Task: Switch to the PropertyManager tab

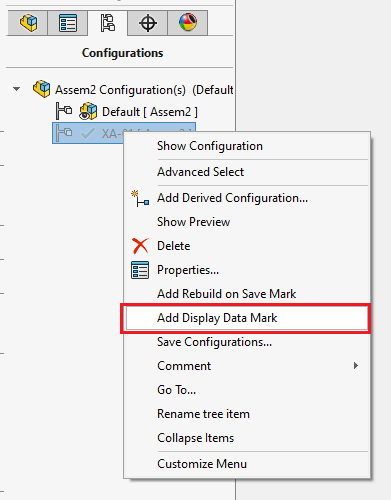Action: pyautogui.click(x=68, y=23)
